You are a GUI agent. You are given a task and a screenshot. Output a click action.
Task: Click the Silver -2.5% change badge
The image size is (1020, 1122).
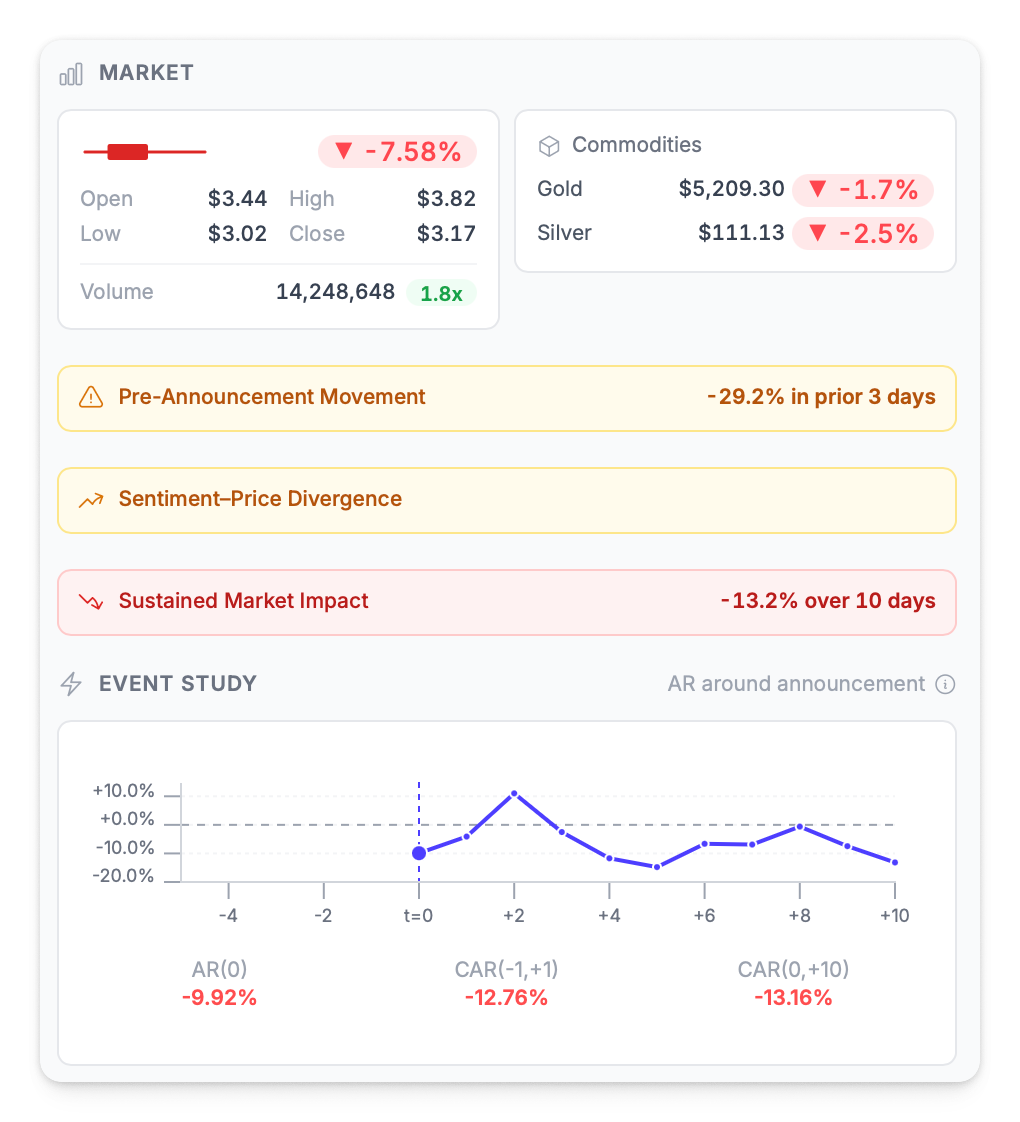tap(862, 234)
